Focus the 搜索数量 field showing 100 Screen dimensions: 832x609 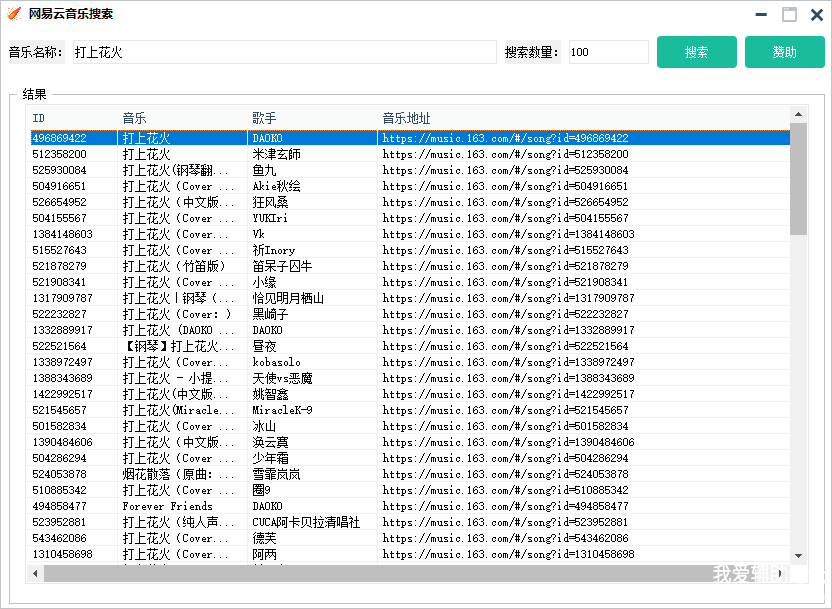coord(609,52)
